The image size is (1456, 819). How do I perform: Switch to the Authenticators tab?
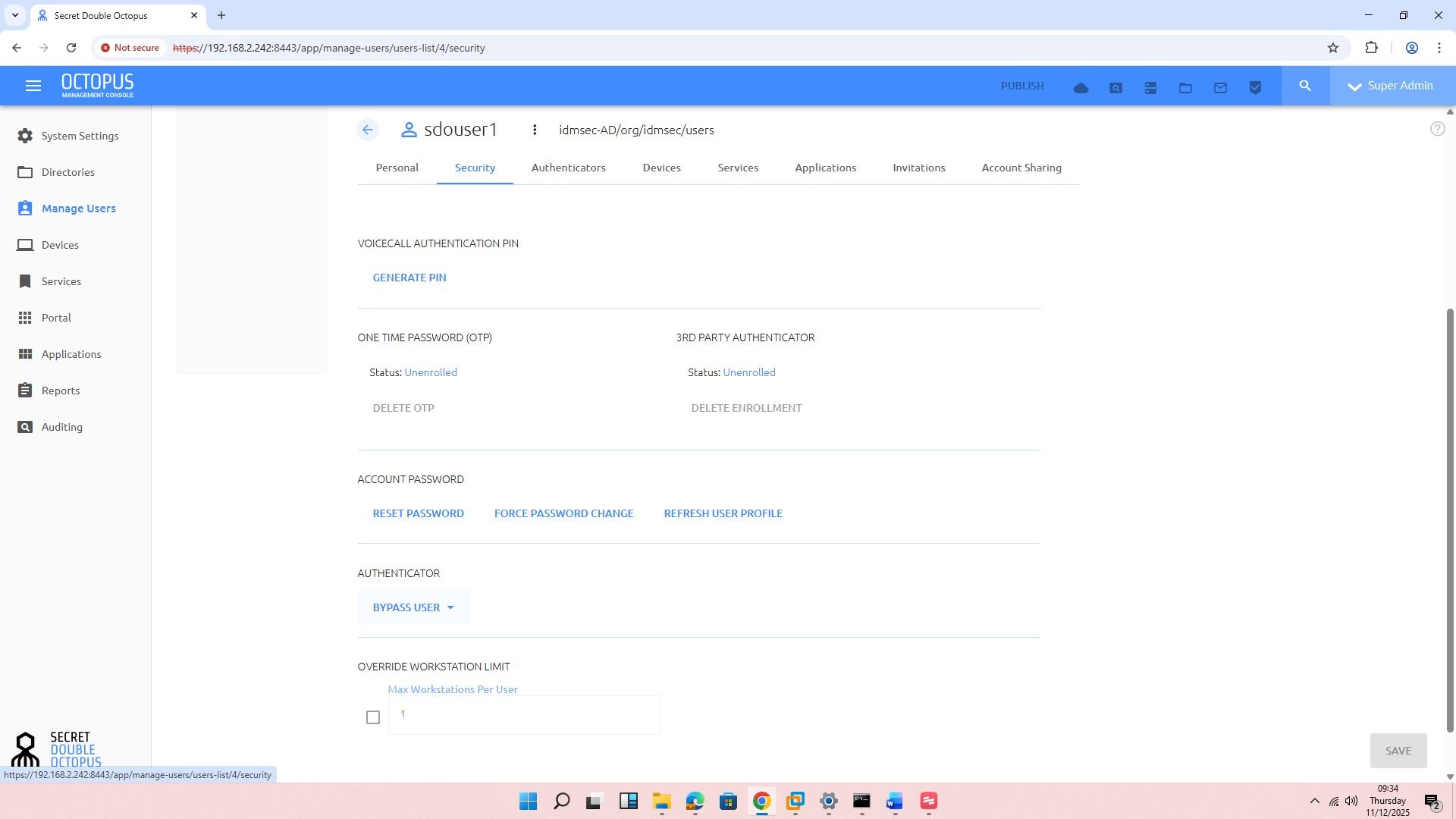pyautogui.click(x=568, y=168)
